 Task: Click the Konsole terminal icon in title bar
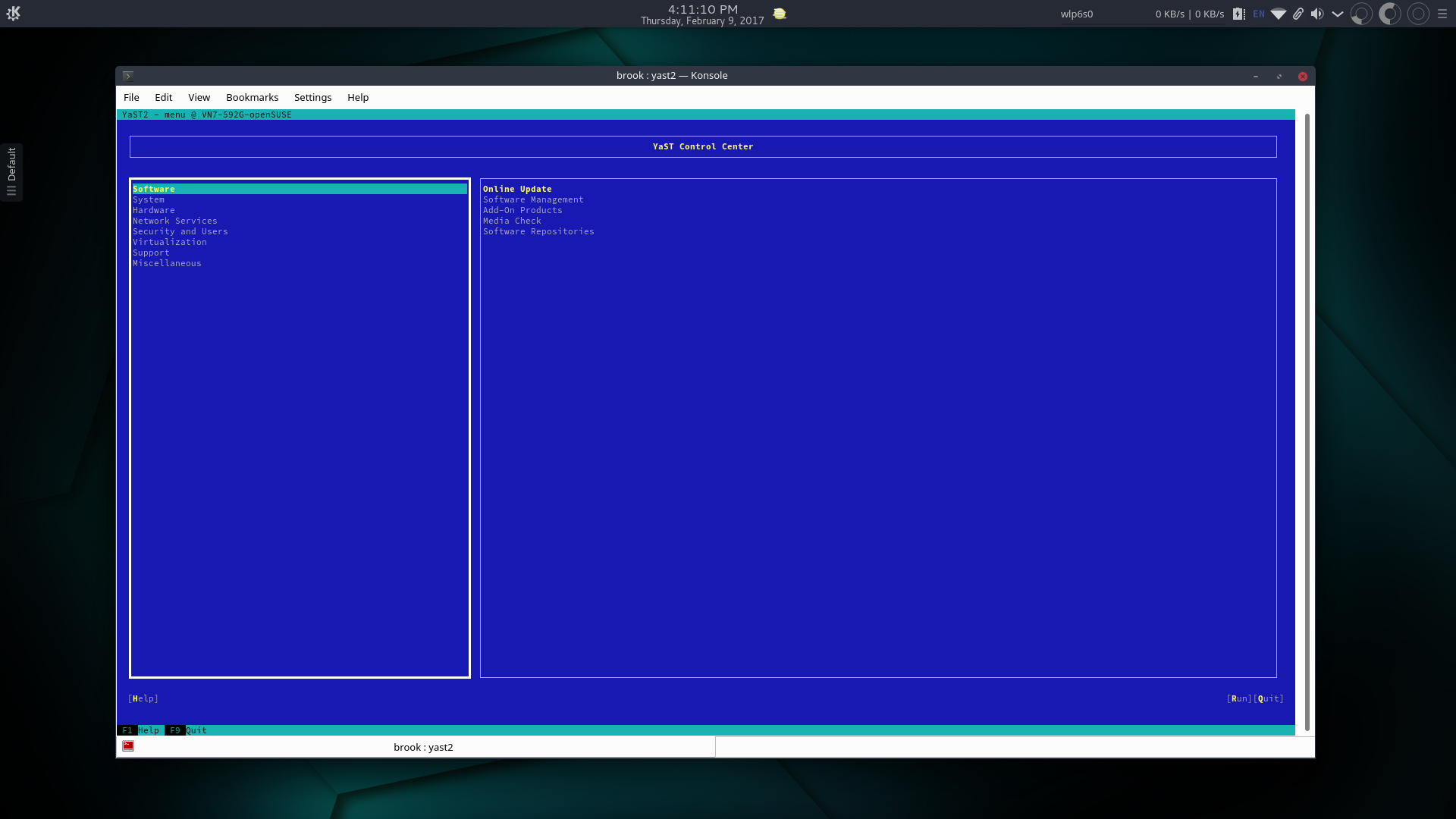click(128, 76)
